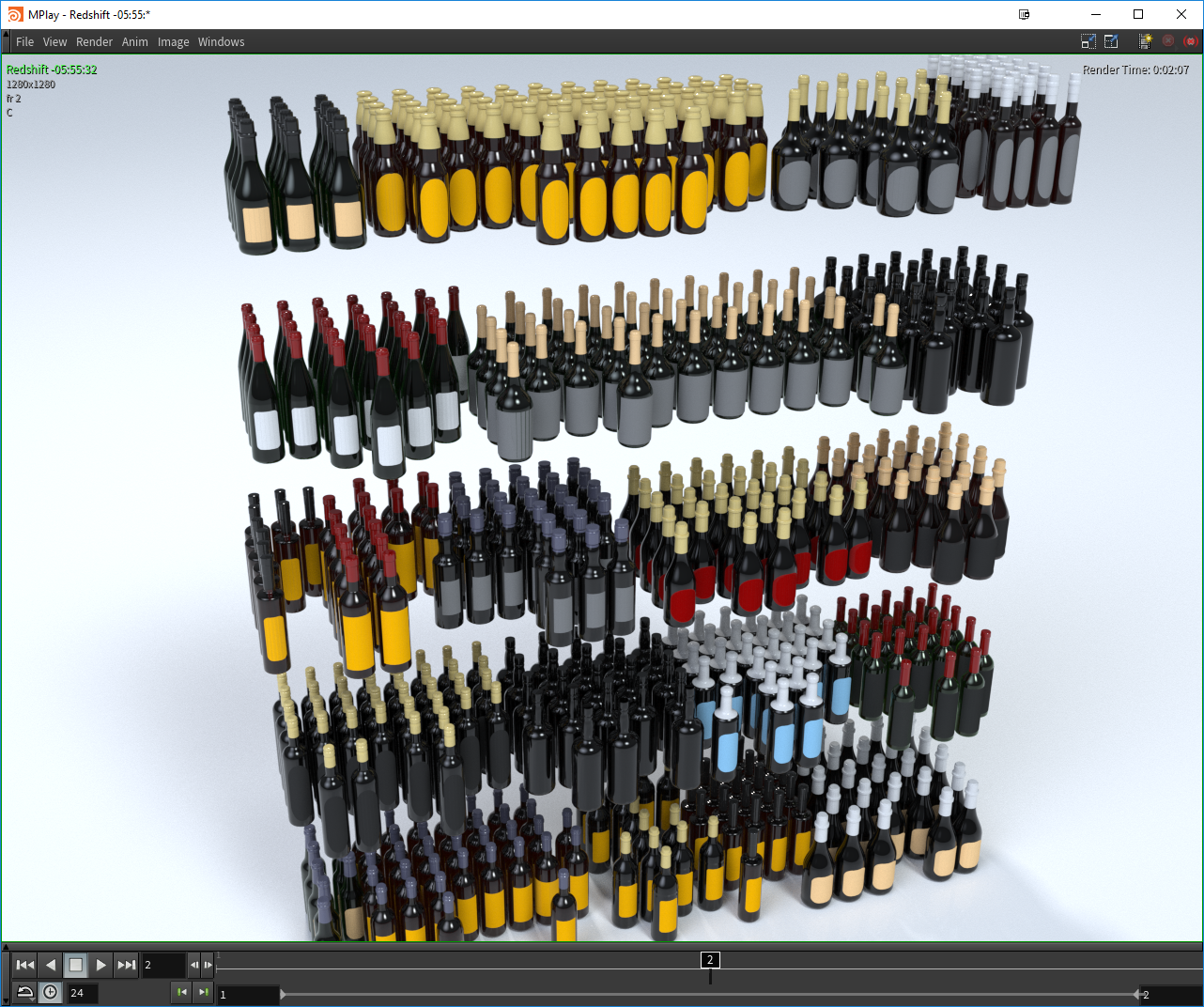Click the expand image to window icon
The width and height of the screenshot is (1204, 1007).
(1111, 41)
